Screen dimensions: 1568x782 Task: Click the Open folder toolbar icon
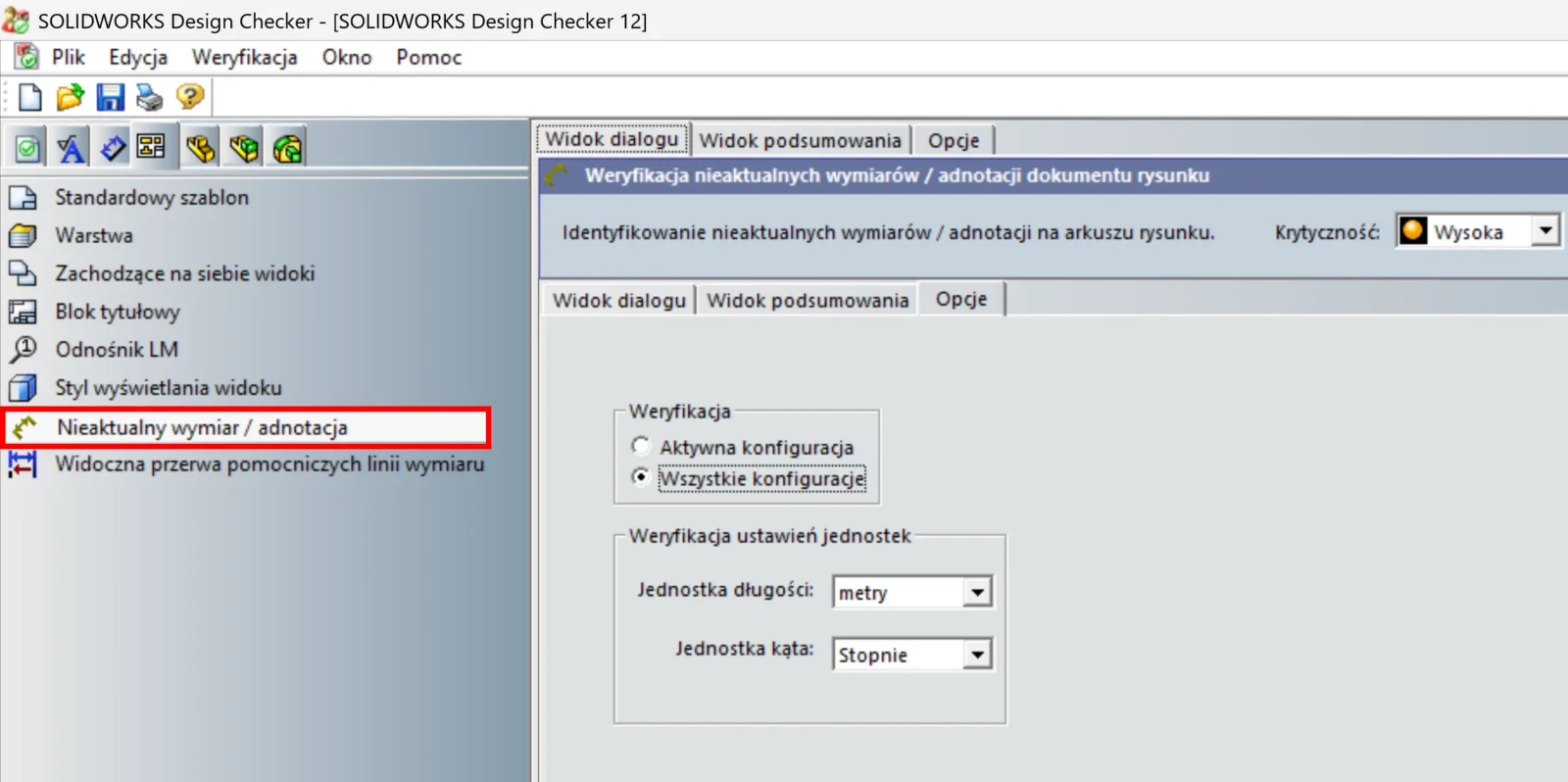tap(70, 97)
